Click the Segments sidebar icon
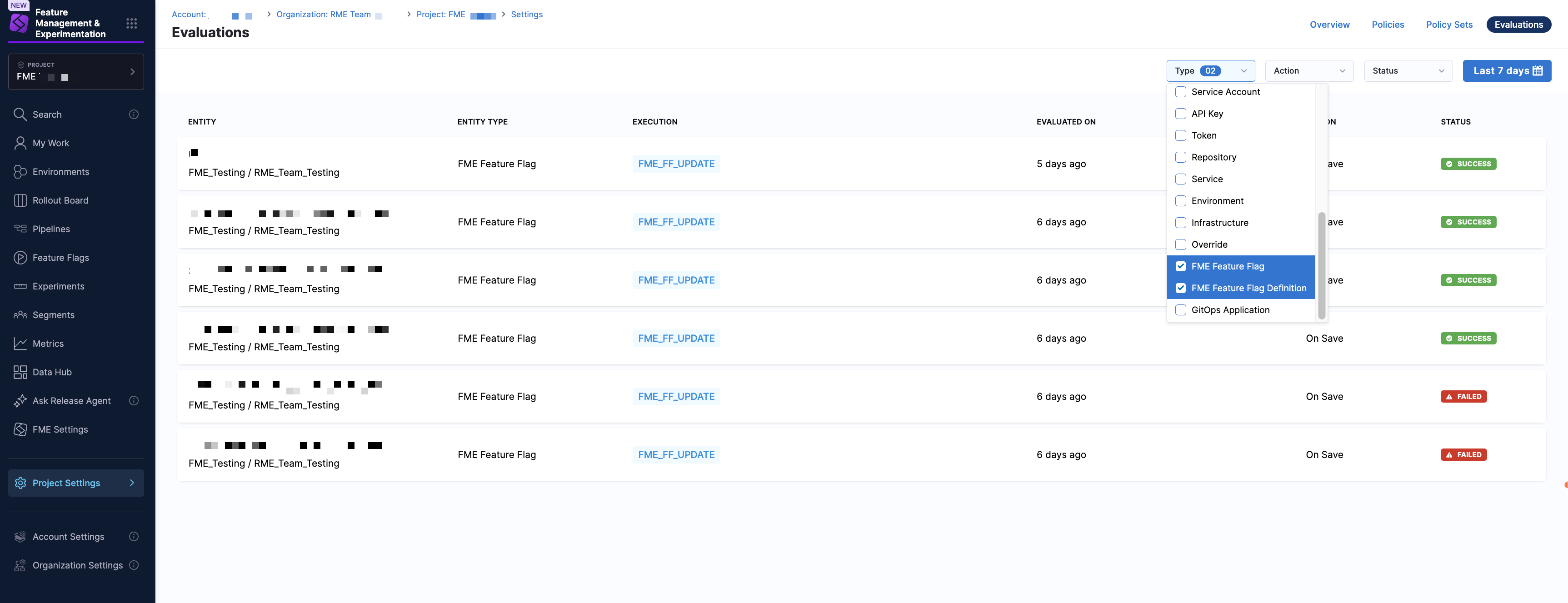1568x603 pixels. click(x=20, y=314)
